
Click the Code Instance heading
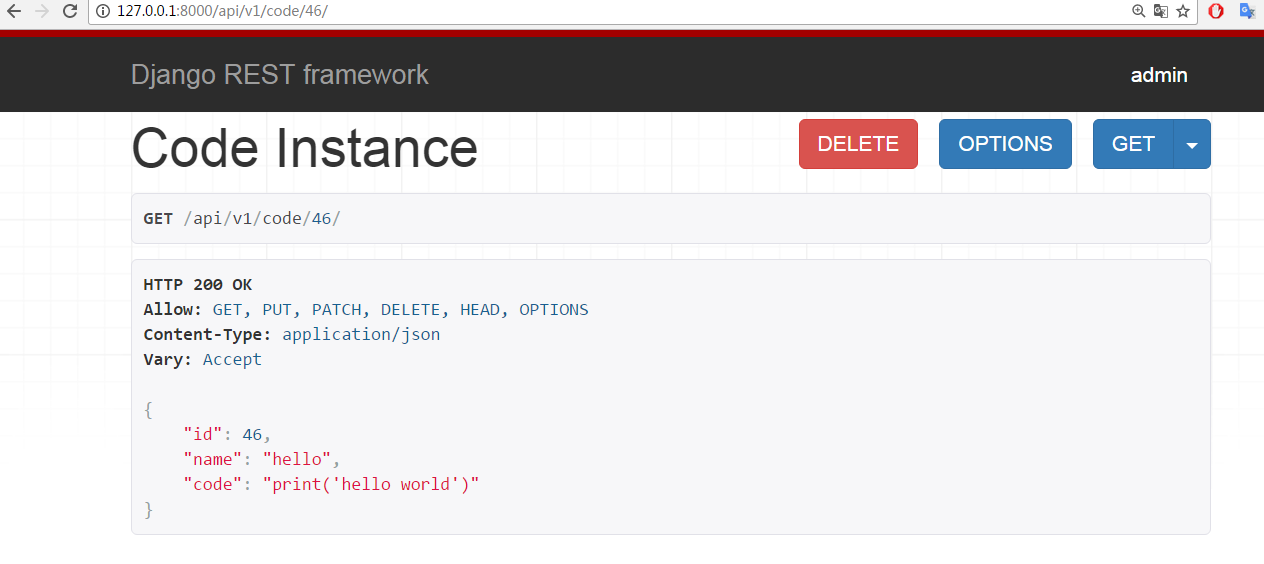pos(304,147)
